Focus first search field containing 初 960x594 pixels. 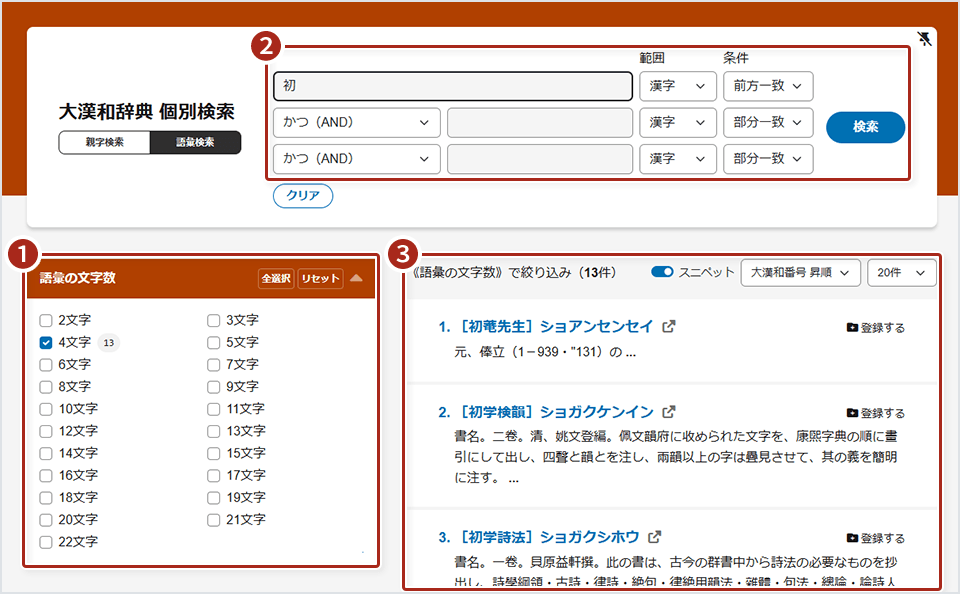click(x=453, y=86)
